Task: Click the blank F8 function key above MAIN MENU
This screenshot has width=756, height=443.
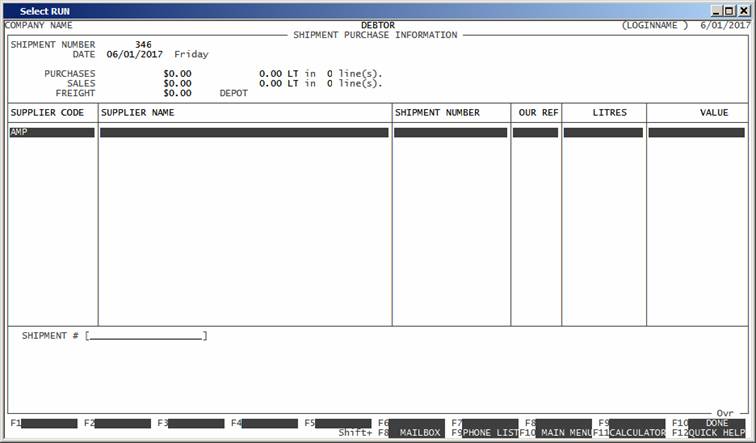Action: (x=564, y=423)
